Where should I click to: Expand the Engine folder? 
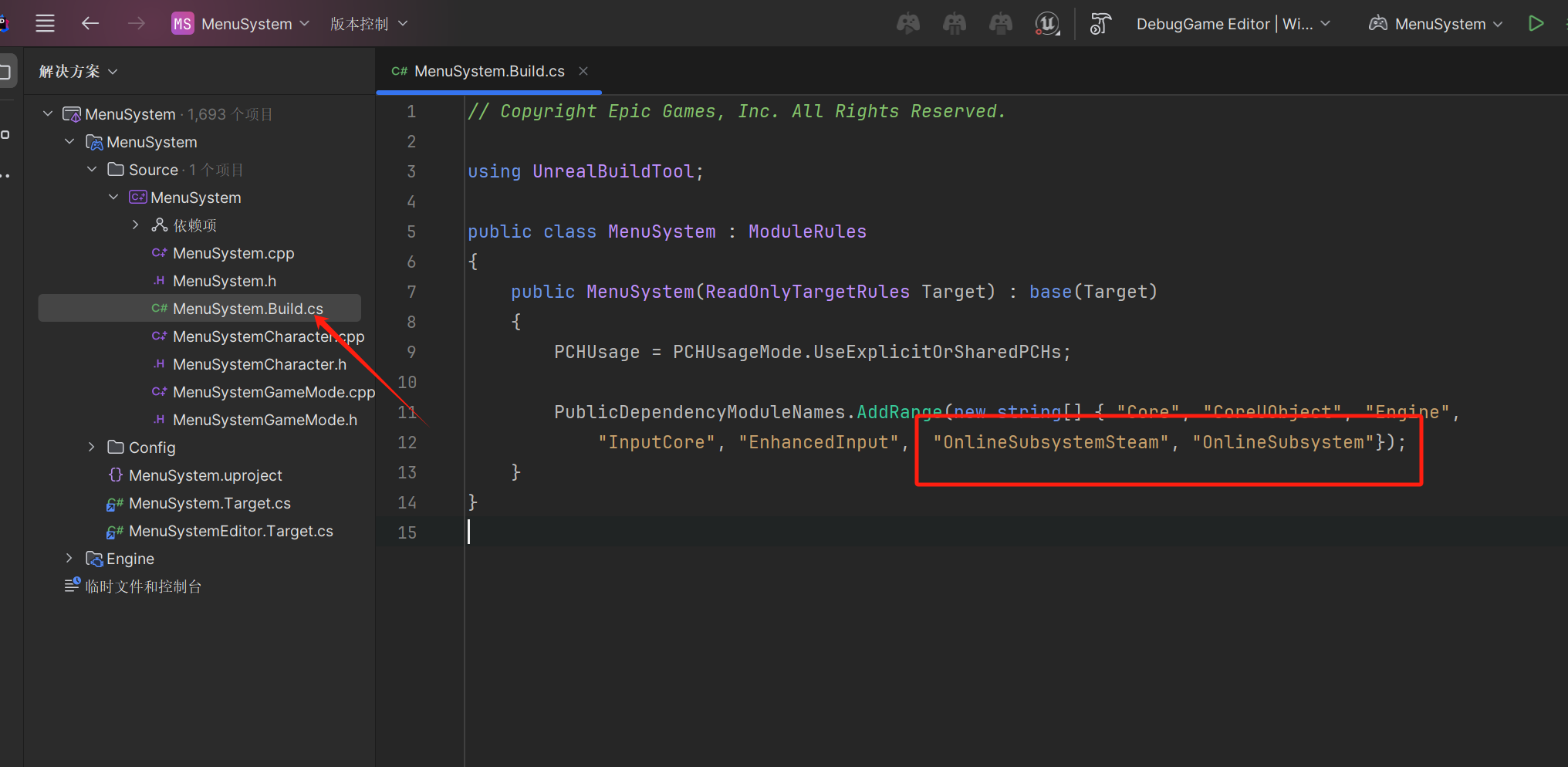69,558
